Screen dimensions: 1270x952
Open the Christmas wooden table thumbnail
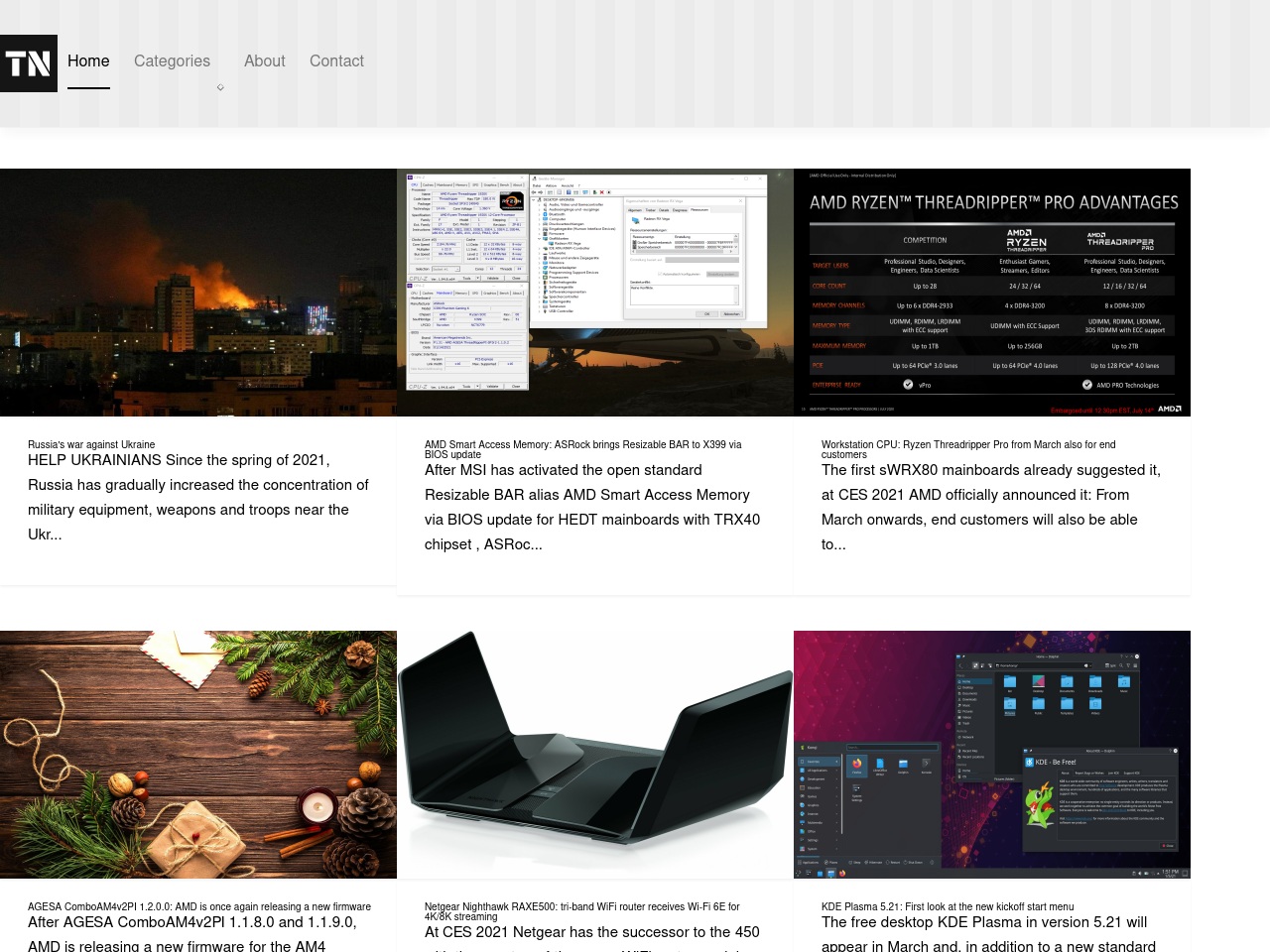198,755
